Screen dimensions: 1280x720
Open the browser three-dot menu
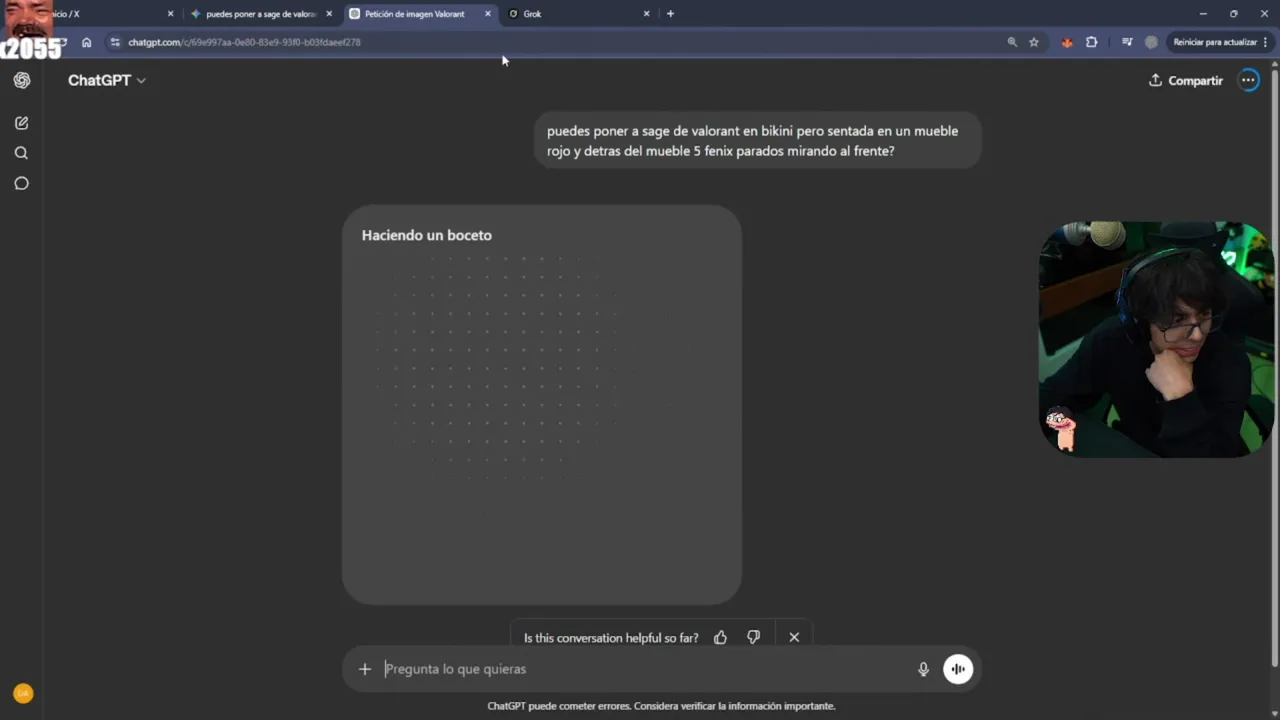coord(1265,42)
